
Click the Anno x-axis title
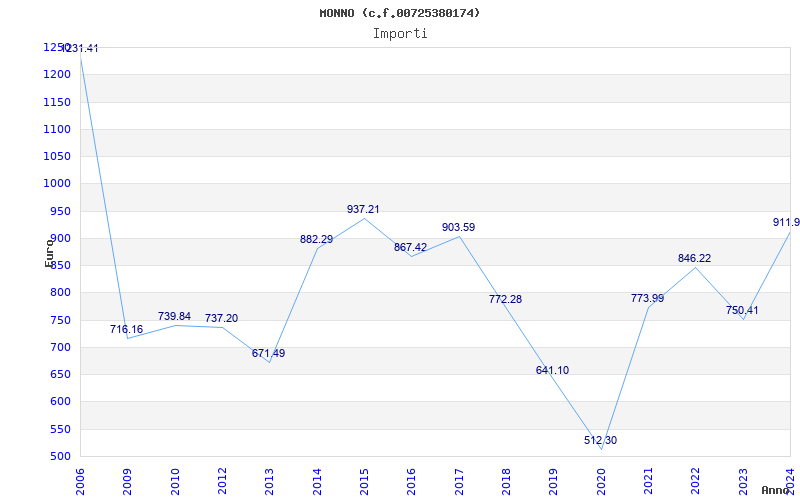[776, 490]
